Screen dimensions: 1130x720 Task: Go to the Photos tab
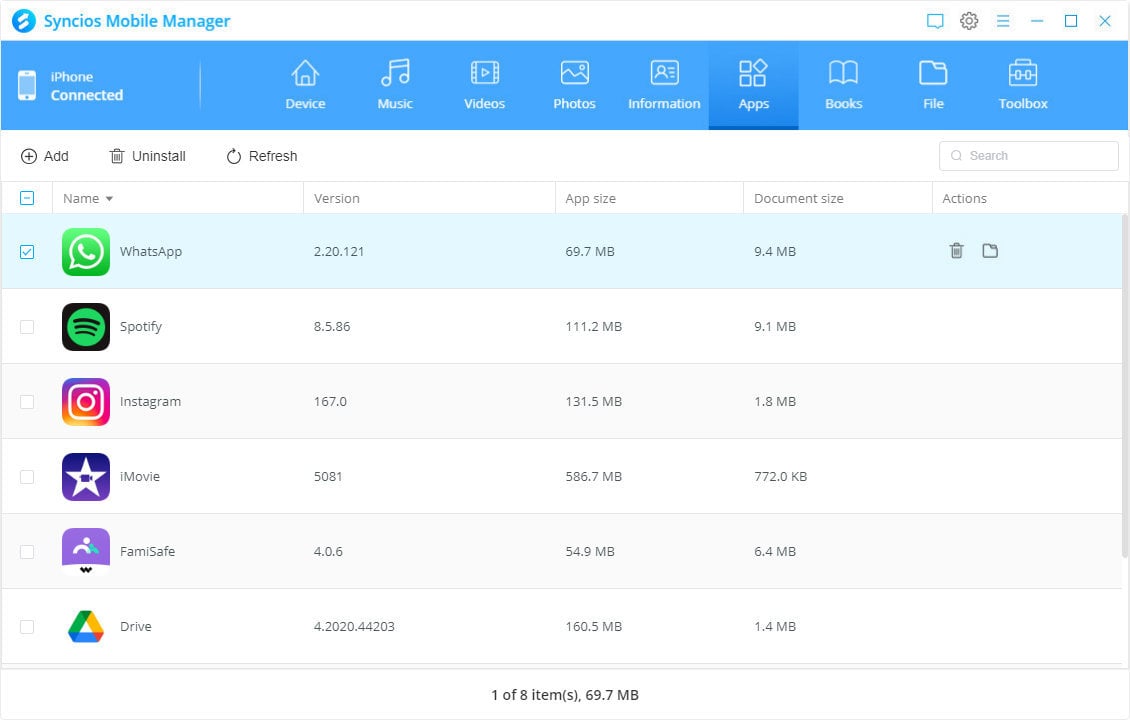pyautogui.click(x=574, y=85)
